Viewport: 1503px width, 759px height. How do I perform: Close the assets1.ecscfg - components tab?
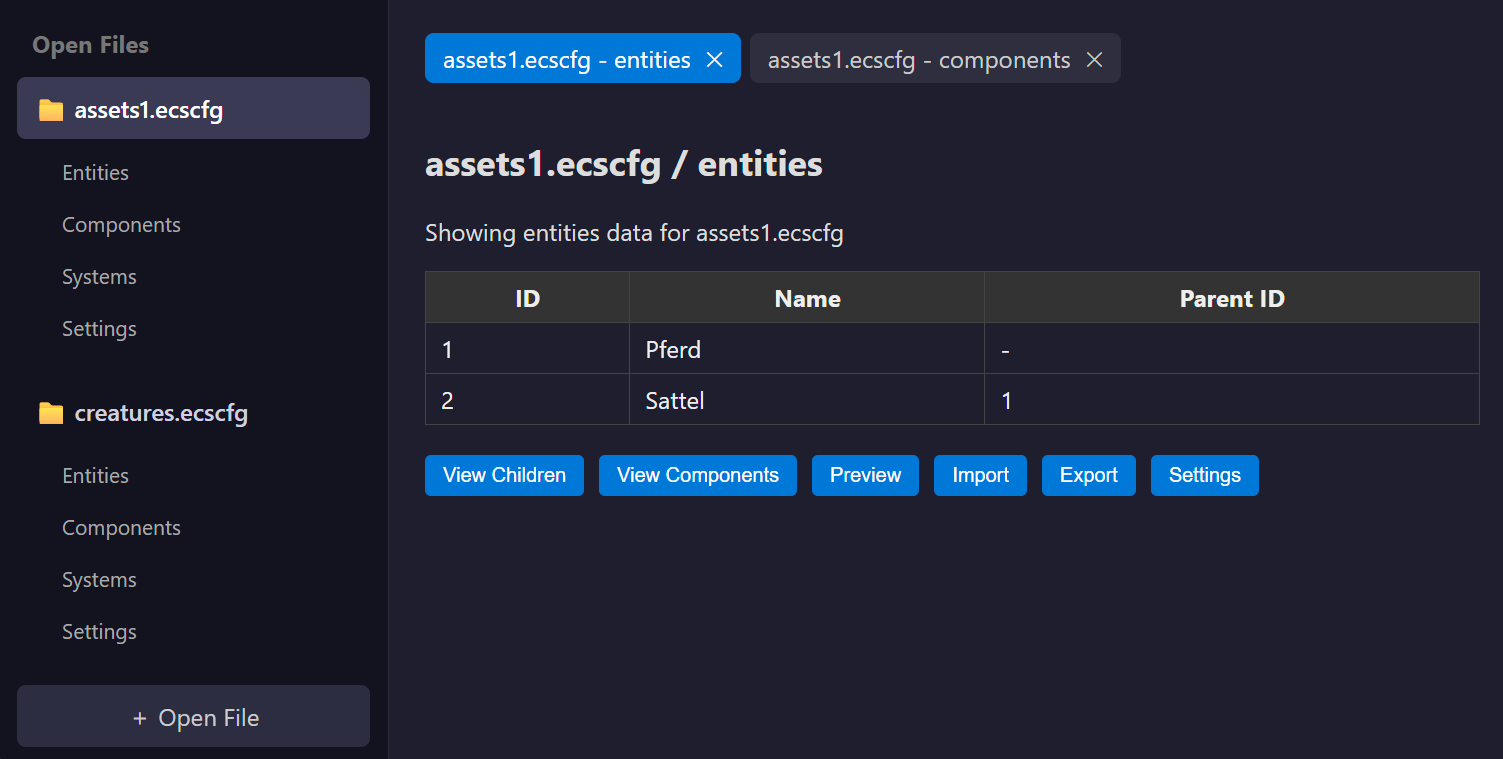click(x=1094, y=59)
